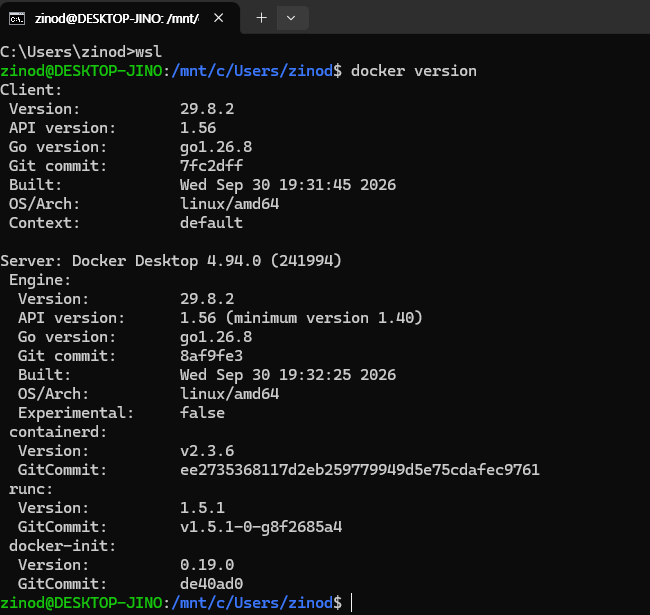Viewport: 650px width, 615px height.
Task: Click the 'Client:' heading line
Action: 31,90
